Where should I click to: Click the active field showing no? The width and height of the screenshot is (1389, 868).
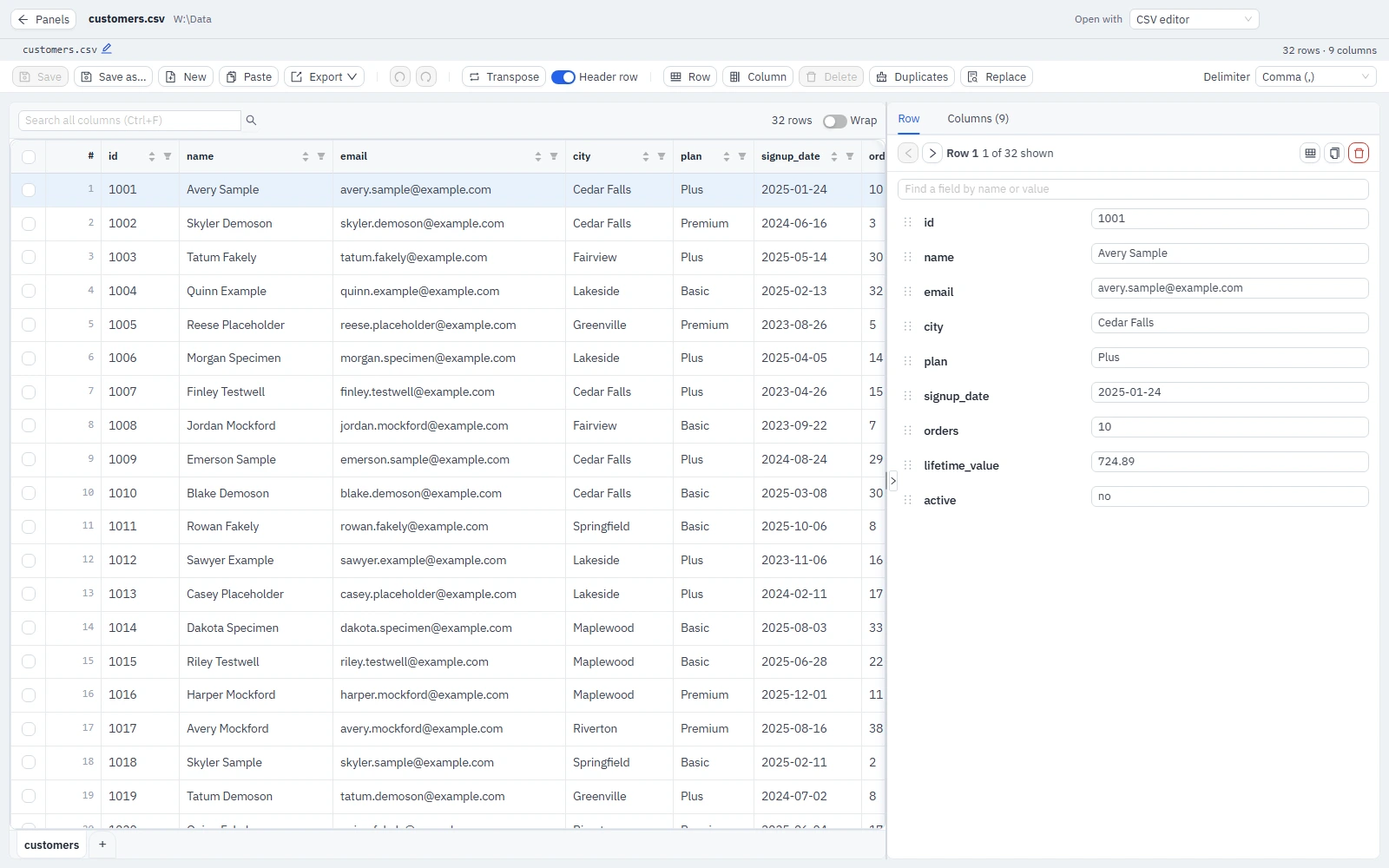pyautogui.click(x=1229, y=496)
